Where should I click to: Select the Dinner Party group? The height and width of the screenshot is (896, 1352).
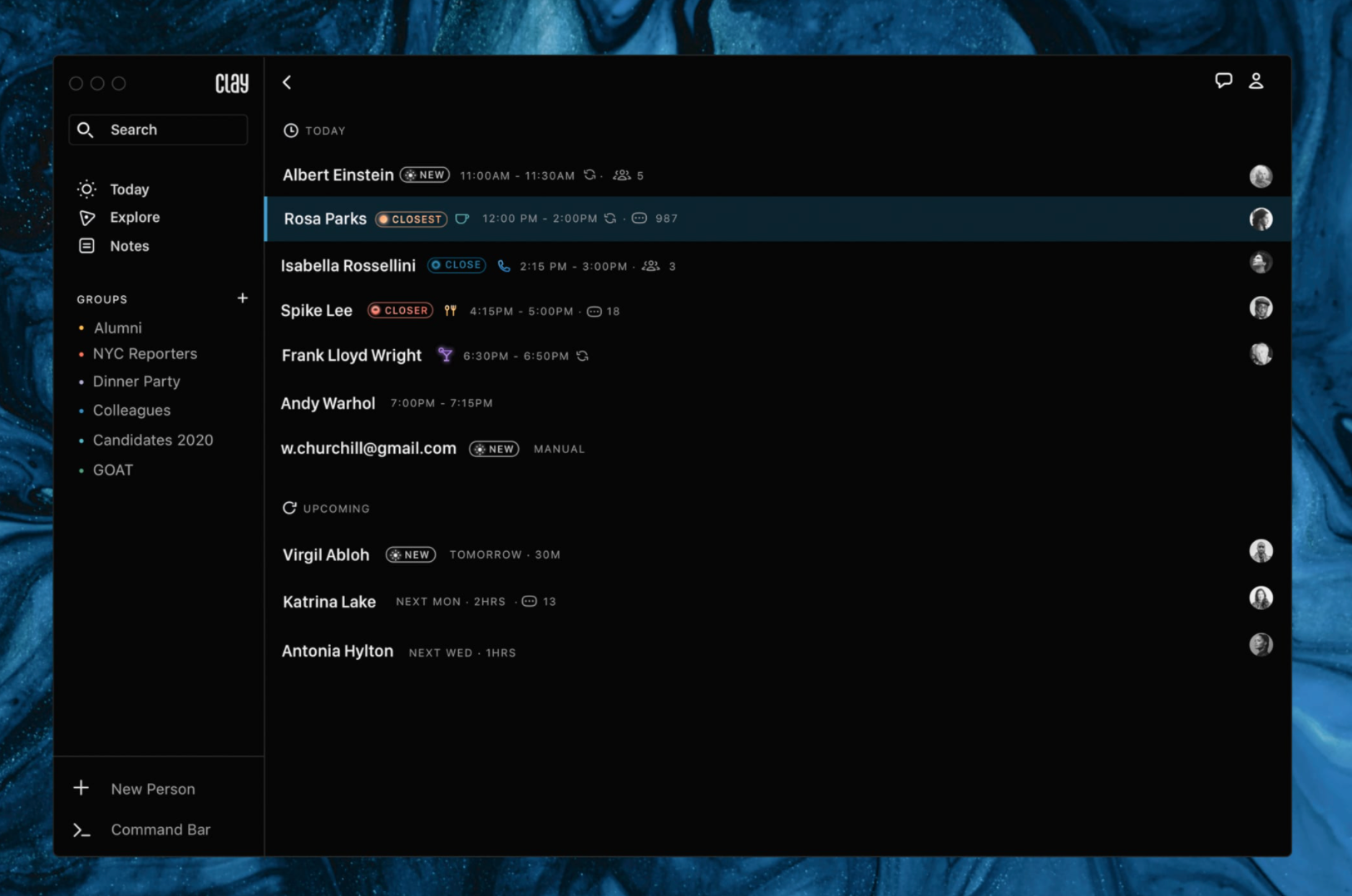point(136,382)
